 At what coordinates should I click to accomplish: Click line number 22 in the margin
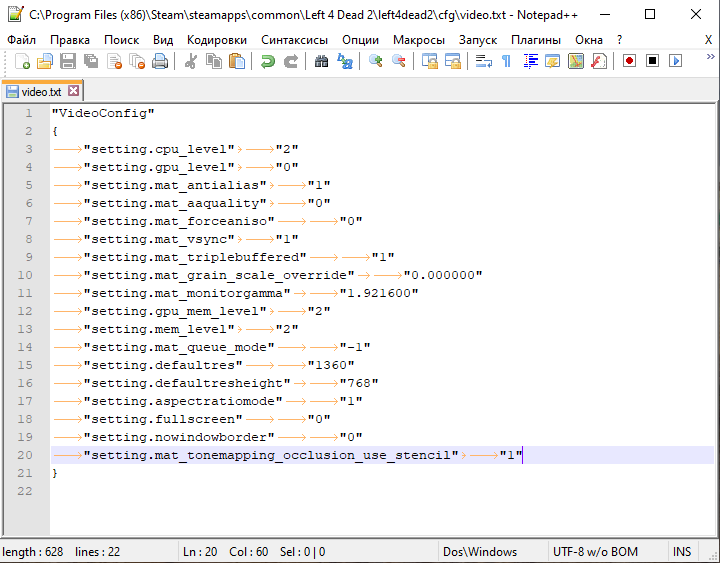pyautogui.click(x=25, y=491)
